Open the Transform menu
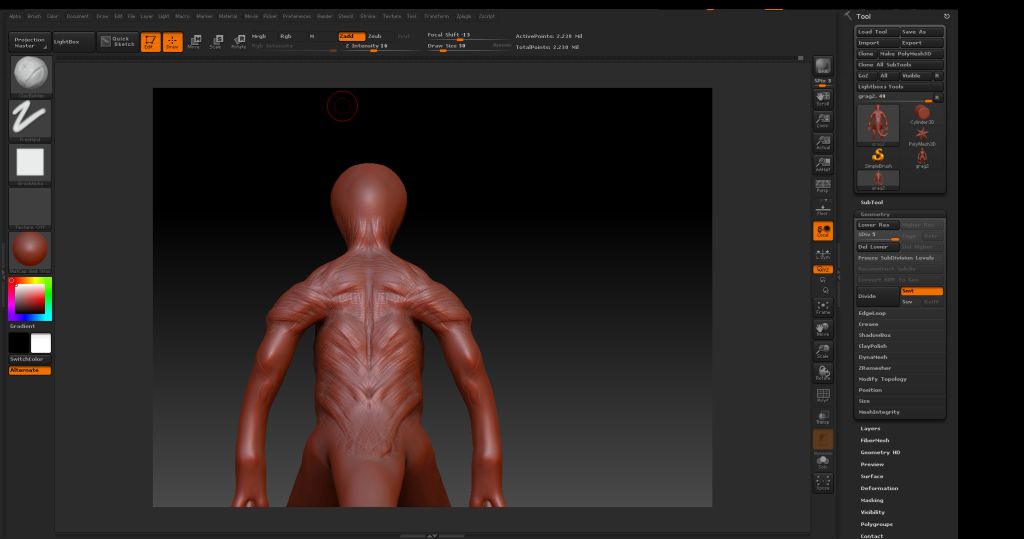Viewport: 1024px width, 539px height. [436, 16]
